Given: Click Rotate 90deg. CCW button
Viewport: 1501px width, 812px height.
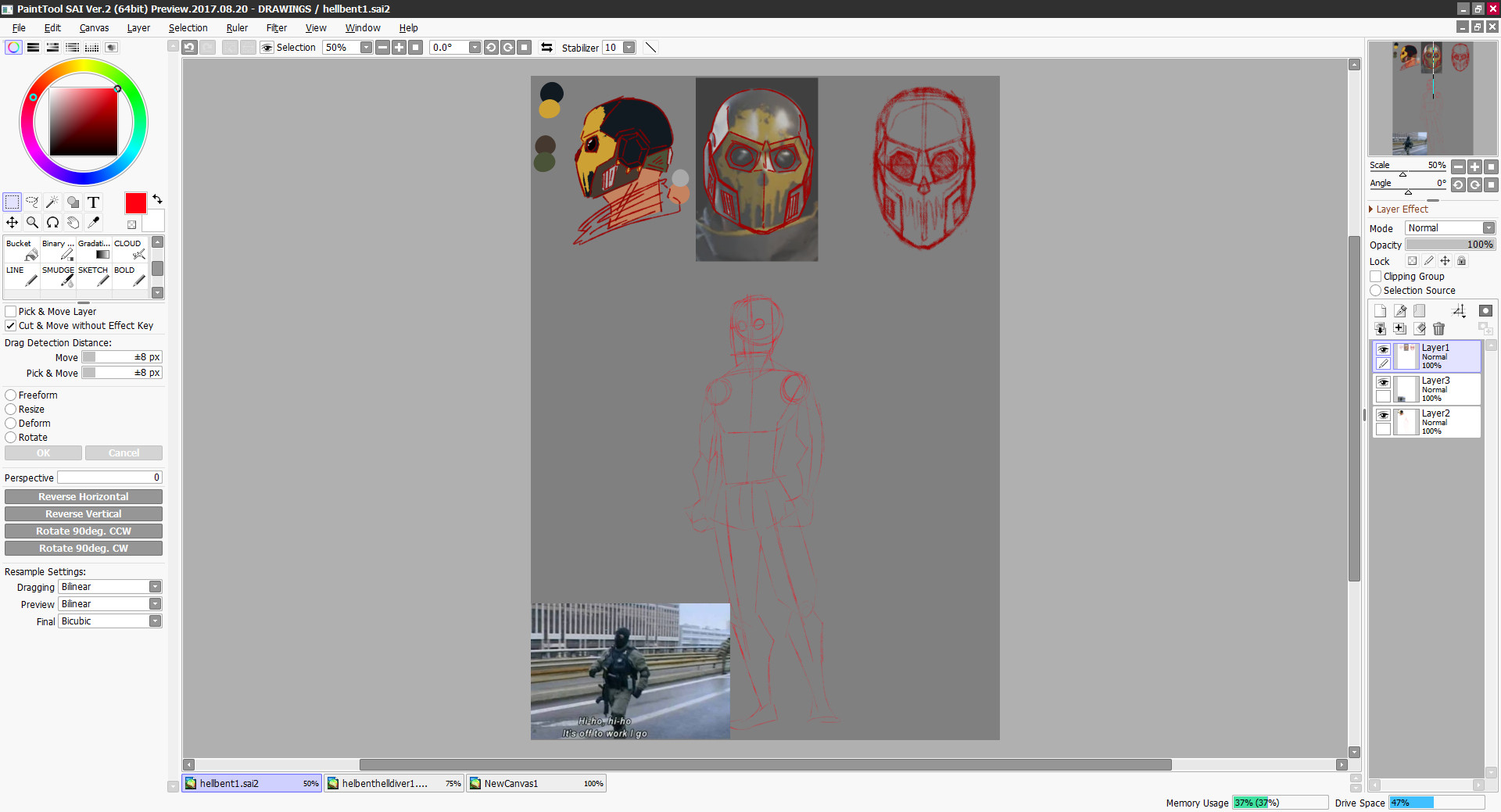Looking at the screenshot, I should 84,531.
